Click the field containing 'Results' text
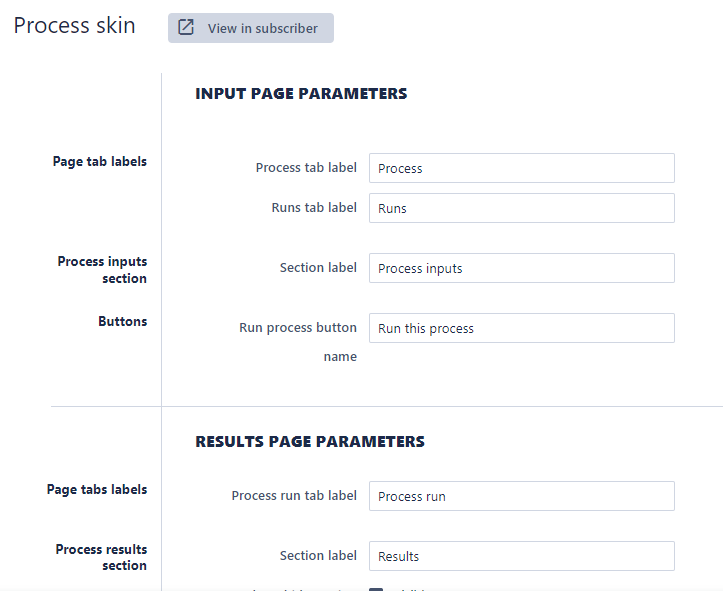Viewport: 723px width, 591px height. (x=521, y=556)
